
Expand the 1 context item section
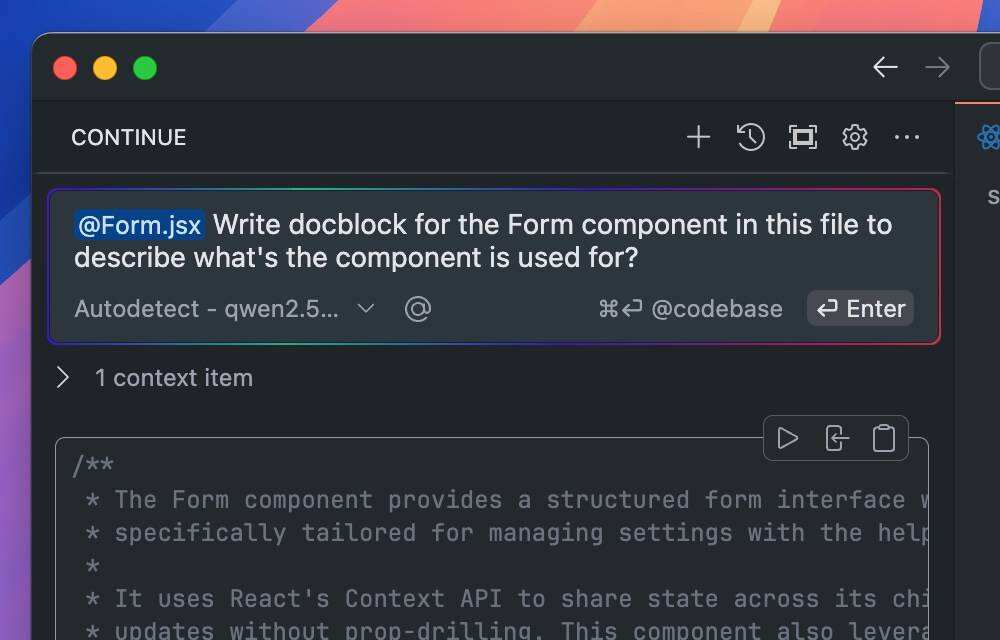coord(64,378)
